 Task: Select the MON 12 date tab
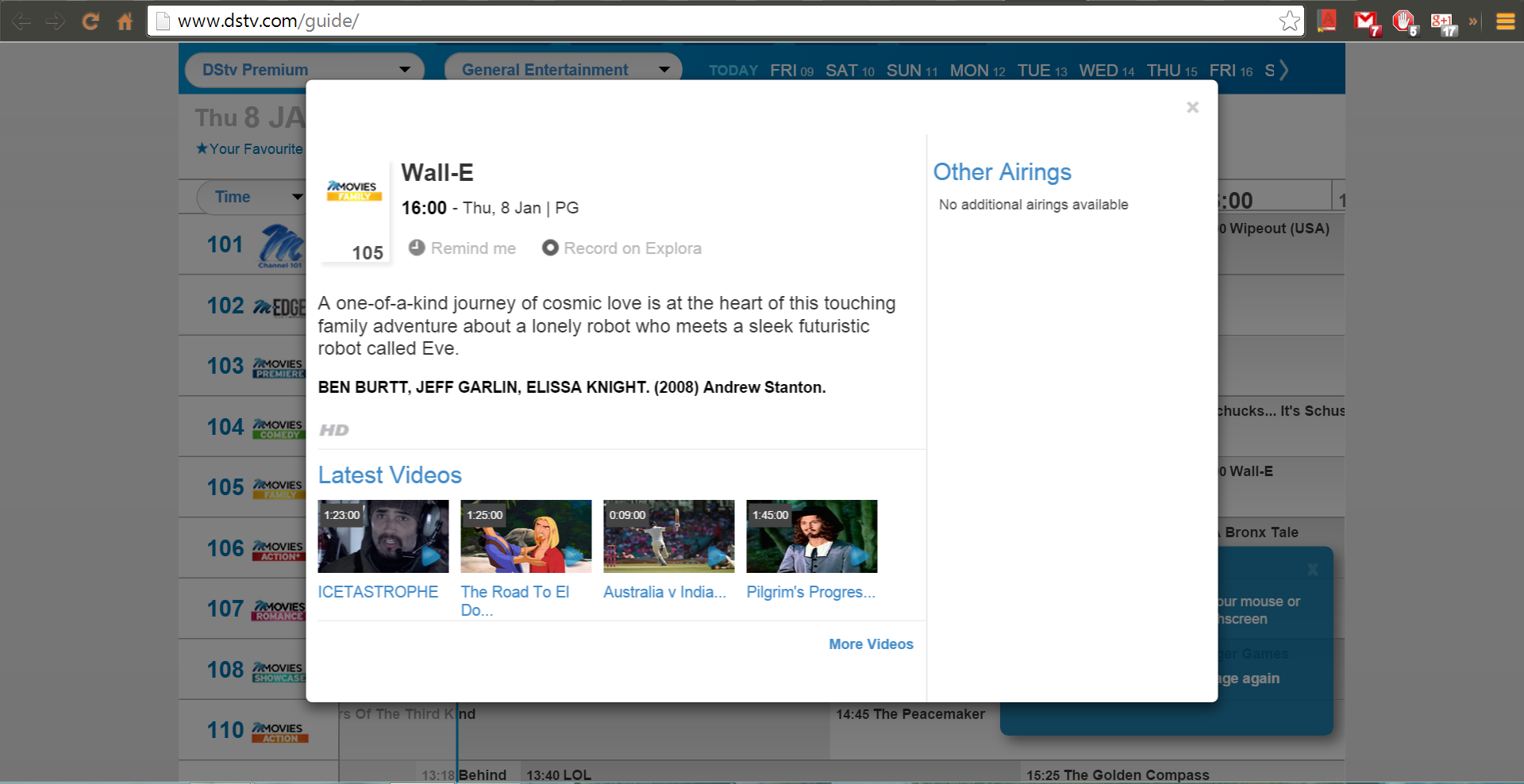978,71
